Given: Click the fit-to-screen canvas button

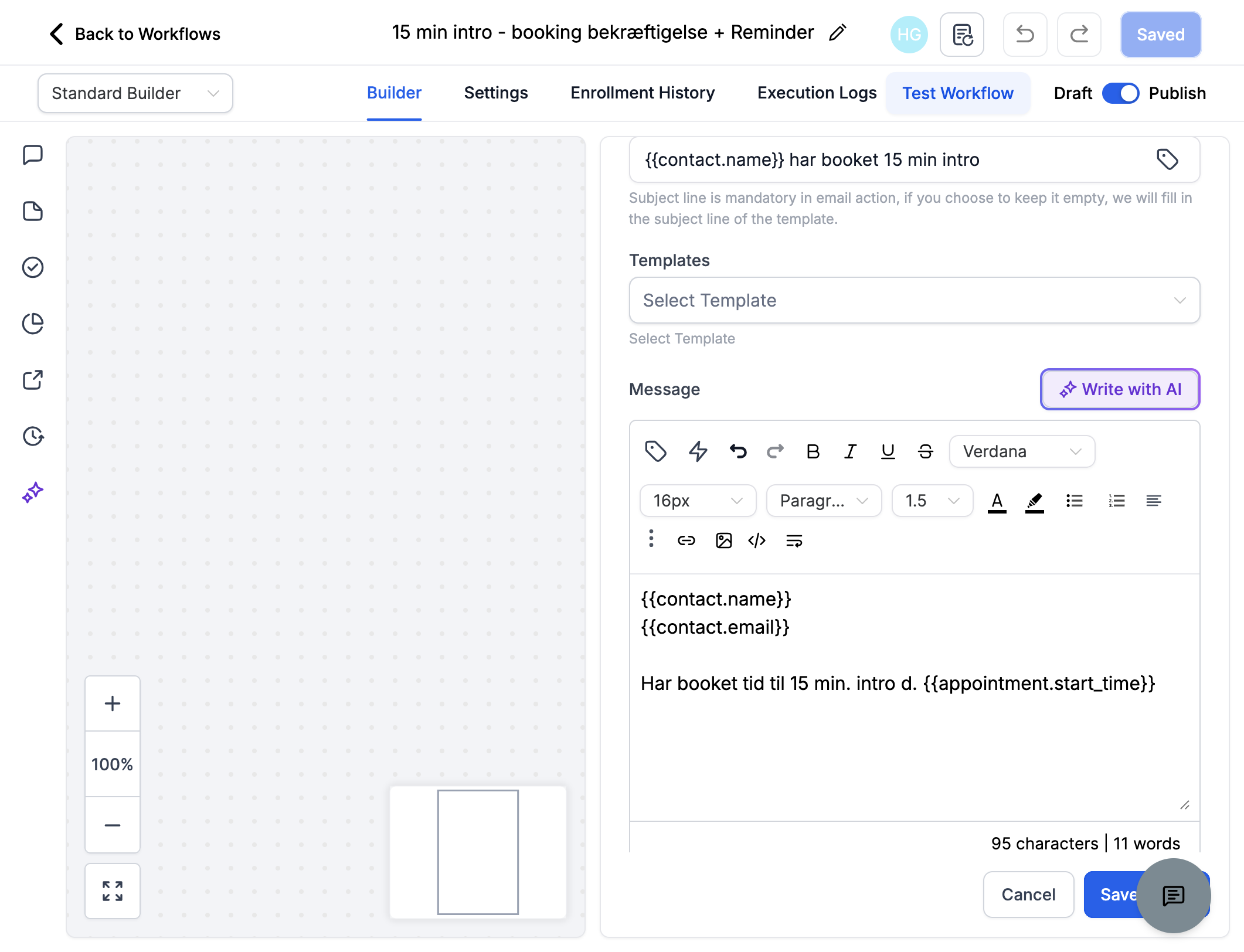Looking at the screenshot, I should (113, 891).
